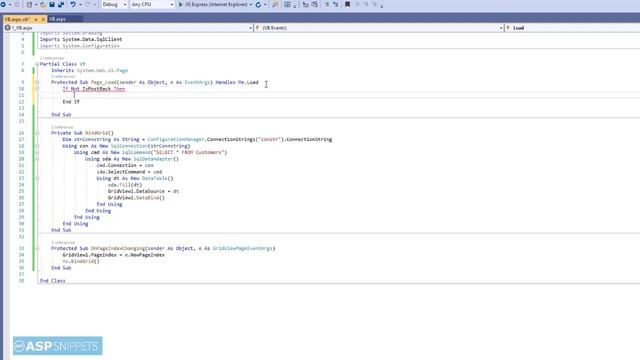Viewport: 640px width, 360px height.
Task: Start debugging with IIS Express (Internet Explorer)
Action: (x=213, y=4)
